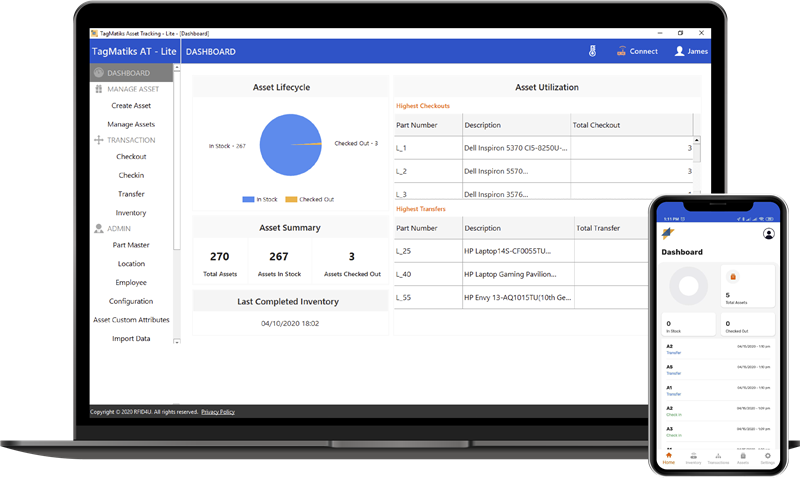Click the Connect reader icon
The image size is (800, 478).
621,51
